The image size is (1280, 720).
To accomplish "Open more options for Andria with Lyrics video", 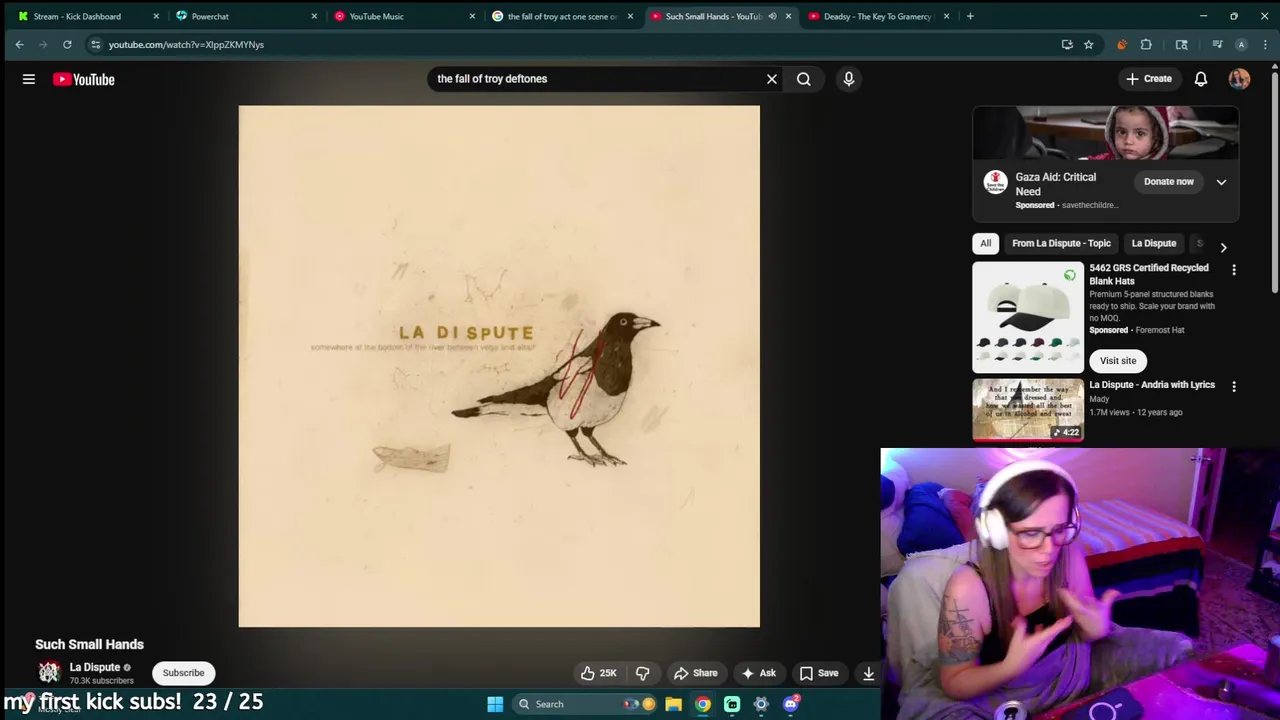I will (1234, 387).
